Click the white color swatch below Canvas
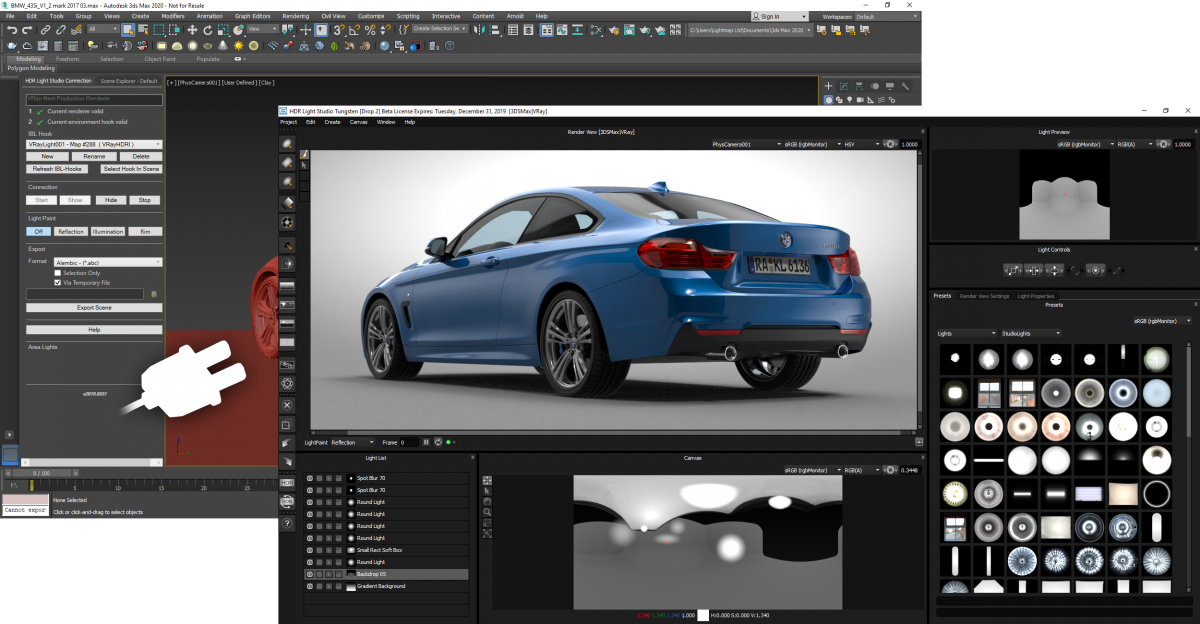Image resolution: width=1200 pixels, height=624 pixels. pyautogui.click(x=703, y=616)
